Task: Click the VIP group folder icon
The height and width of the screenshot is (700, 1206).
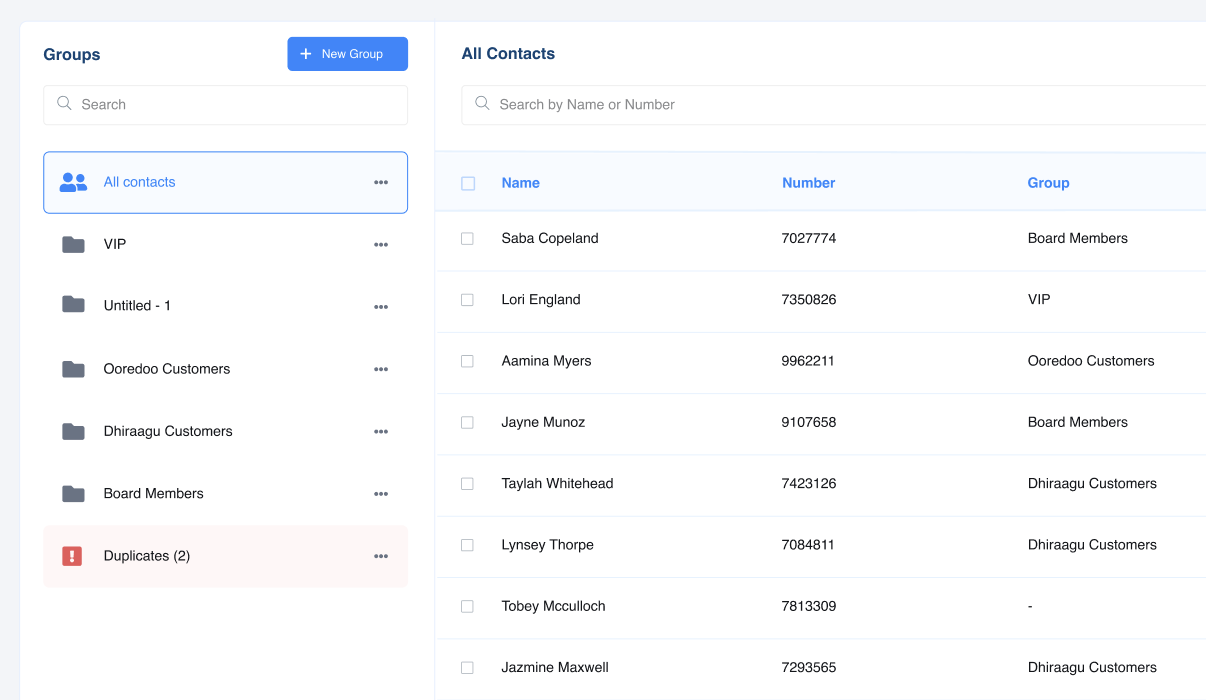Action: 73,244
